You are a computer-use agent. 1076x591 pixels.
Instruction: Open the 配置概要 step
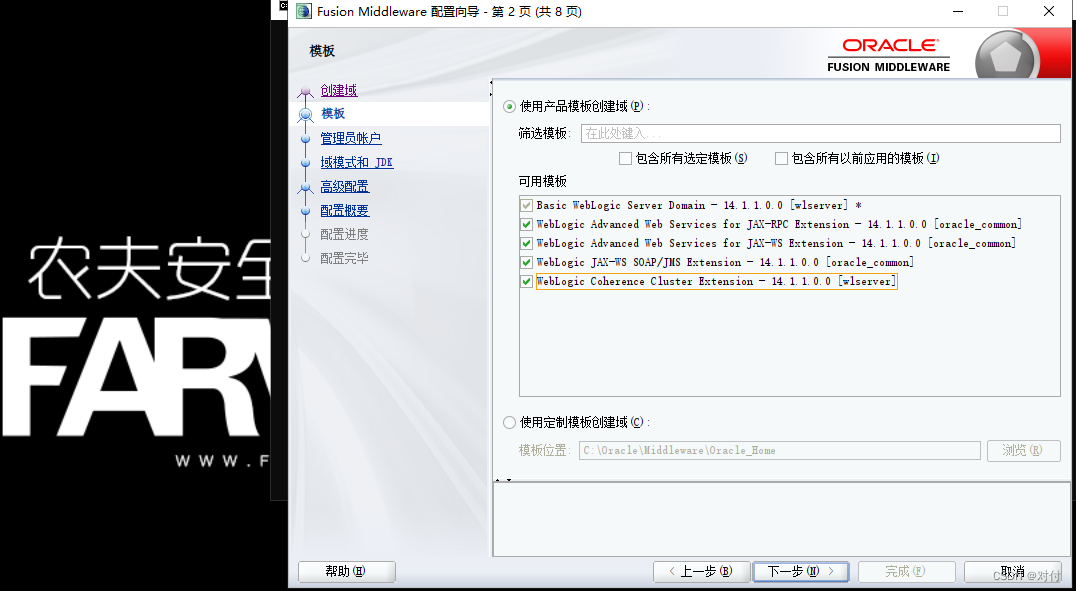click(344, 210)
